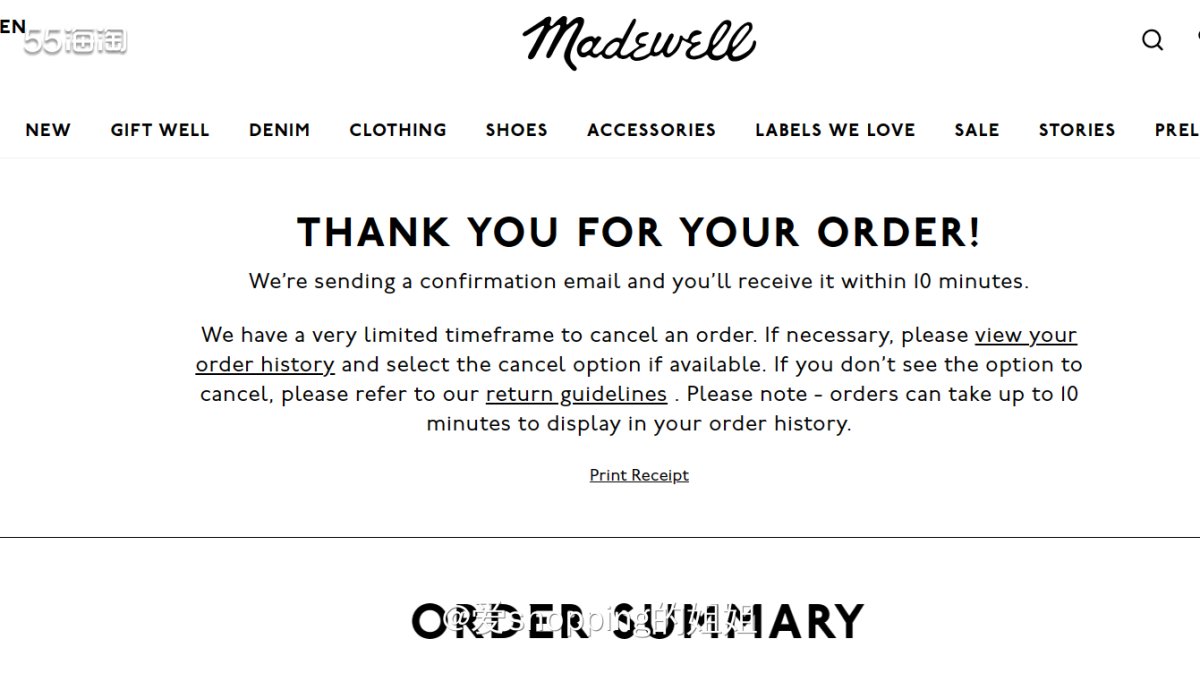Open the ACCESSORIES menu

click(x=651, y=130)
